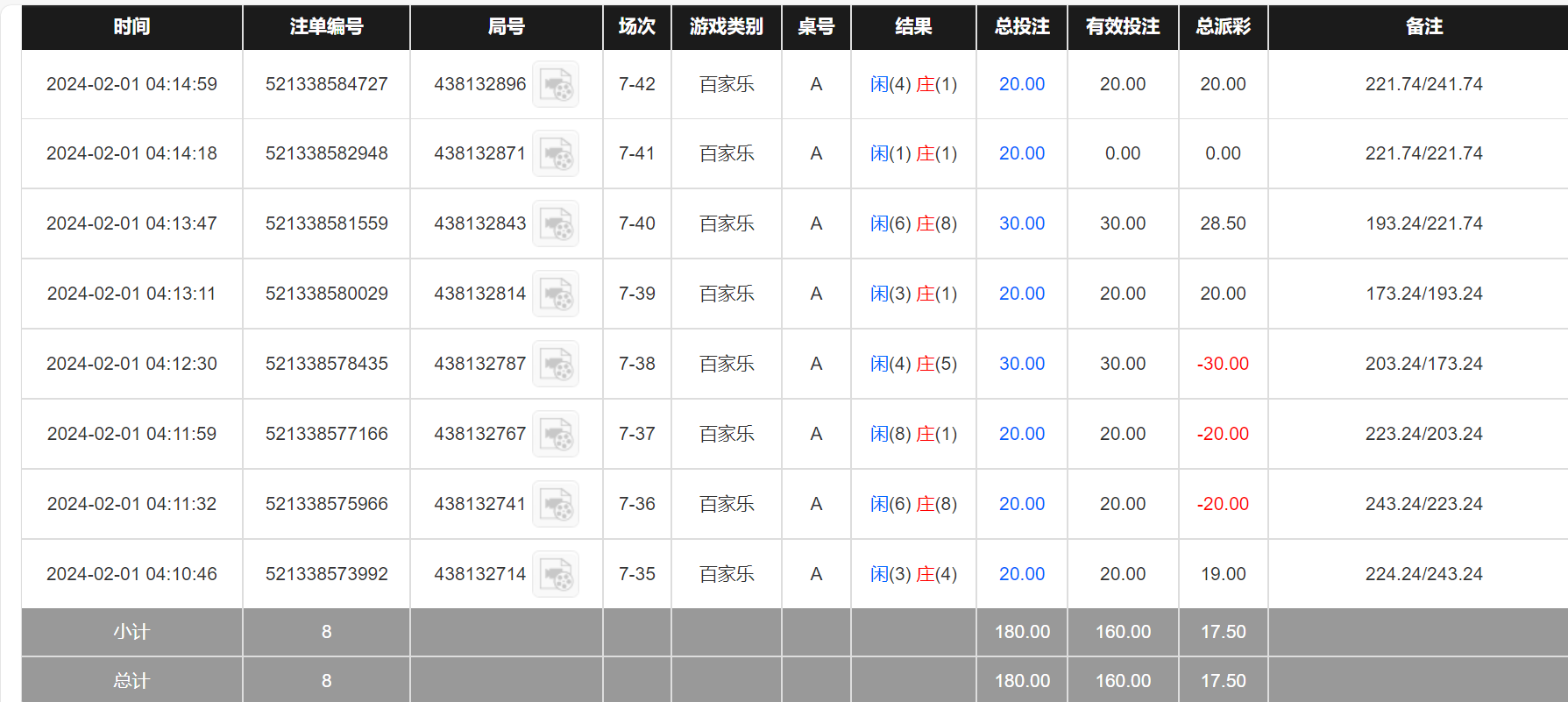
Task: Click the 注单编号 column header
Action: tap(326, 27)
